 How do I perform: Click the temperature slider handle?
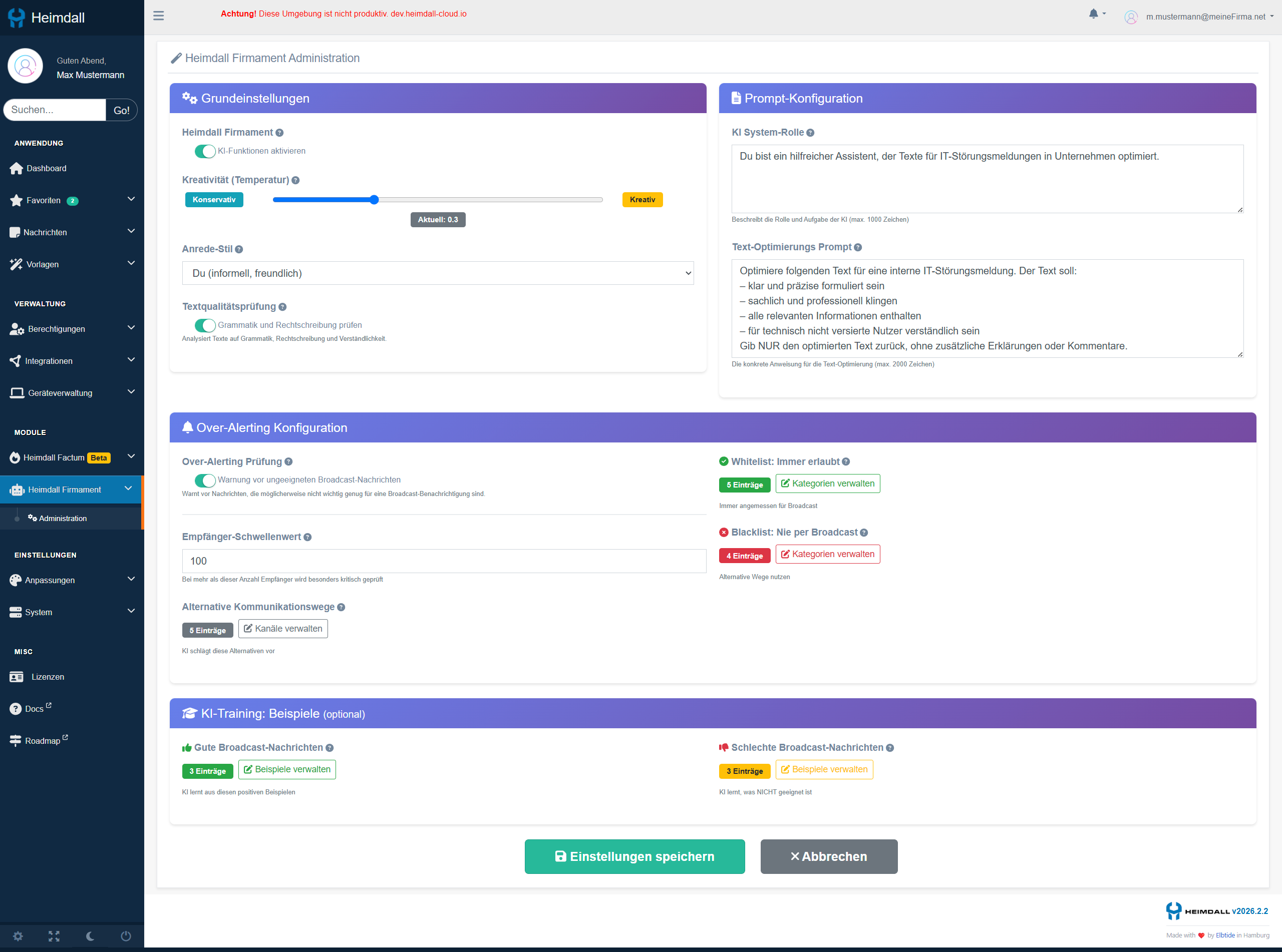[x=374, y=200]
